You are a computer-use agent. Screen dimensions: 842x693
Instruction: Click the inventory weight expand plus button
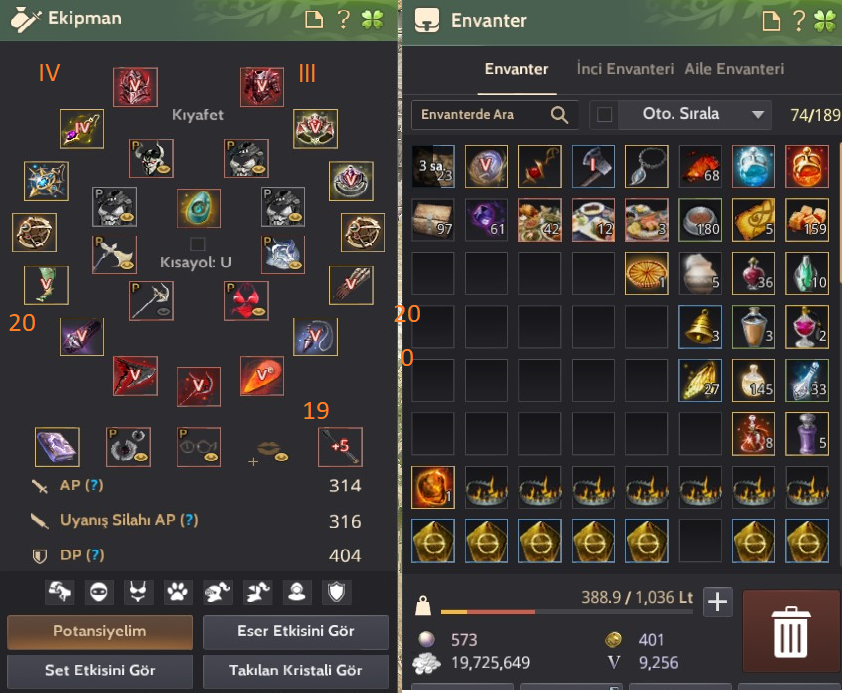717,602
